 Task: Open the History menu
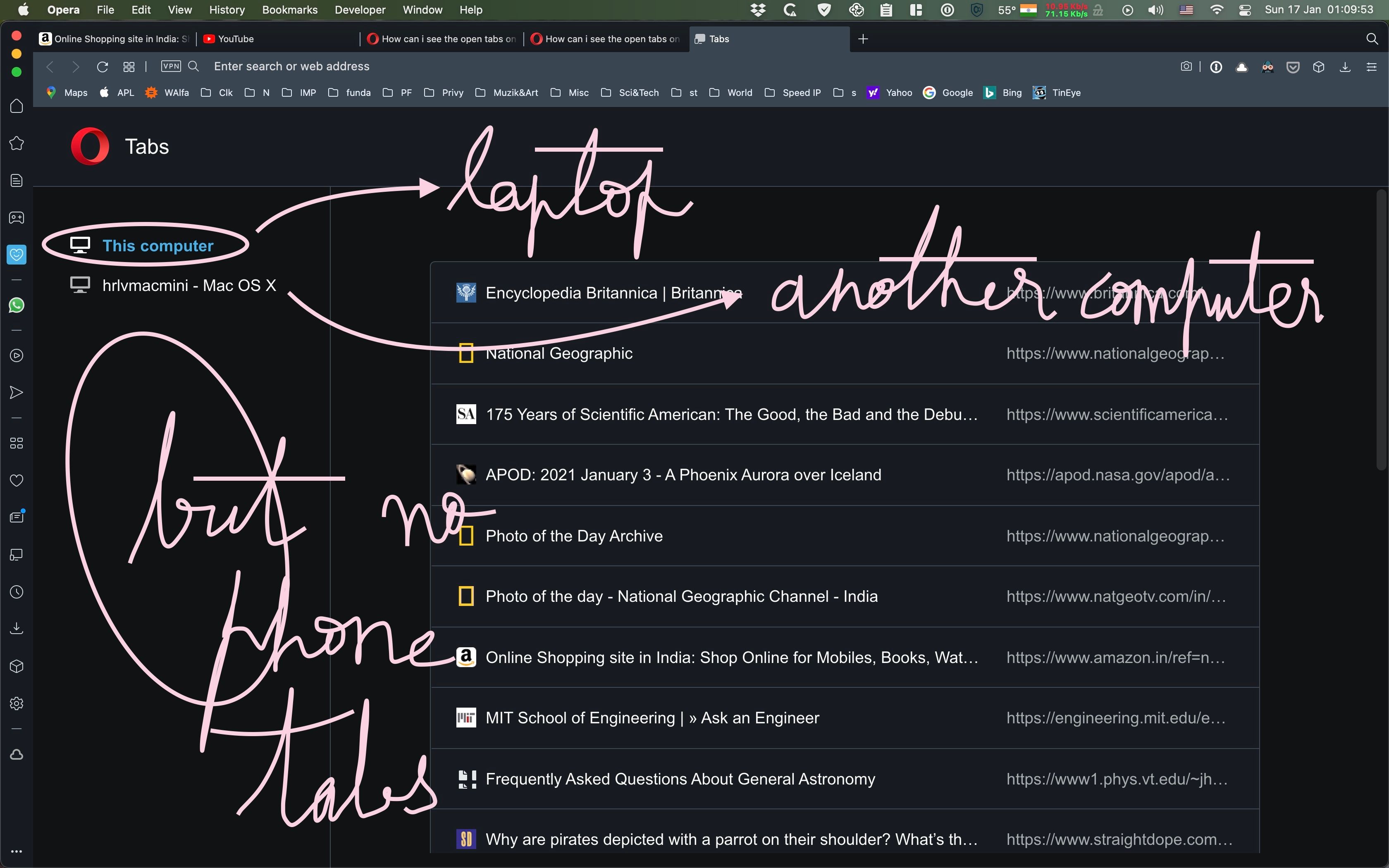click(x=227, y=10)
